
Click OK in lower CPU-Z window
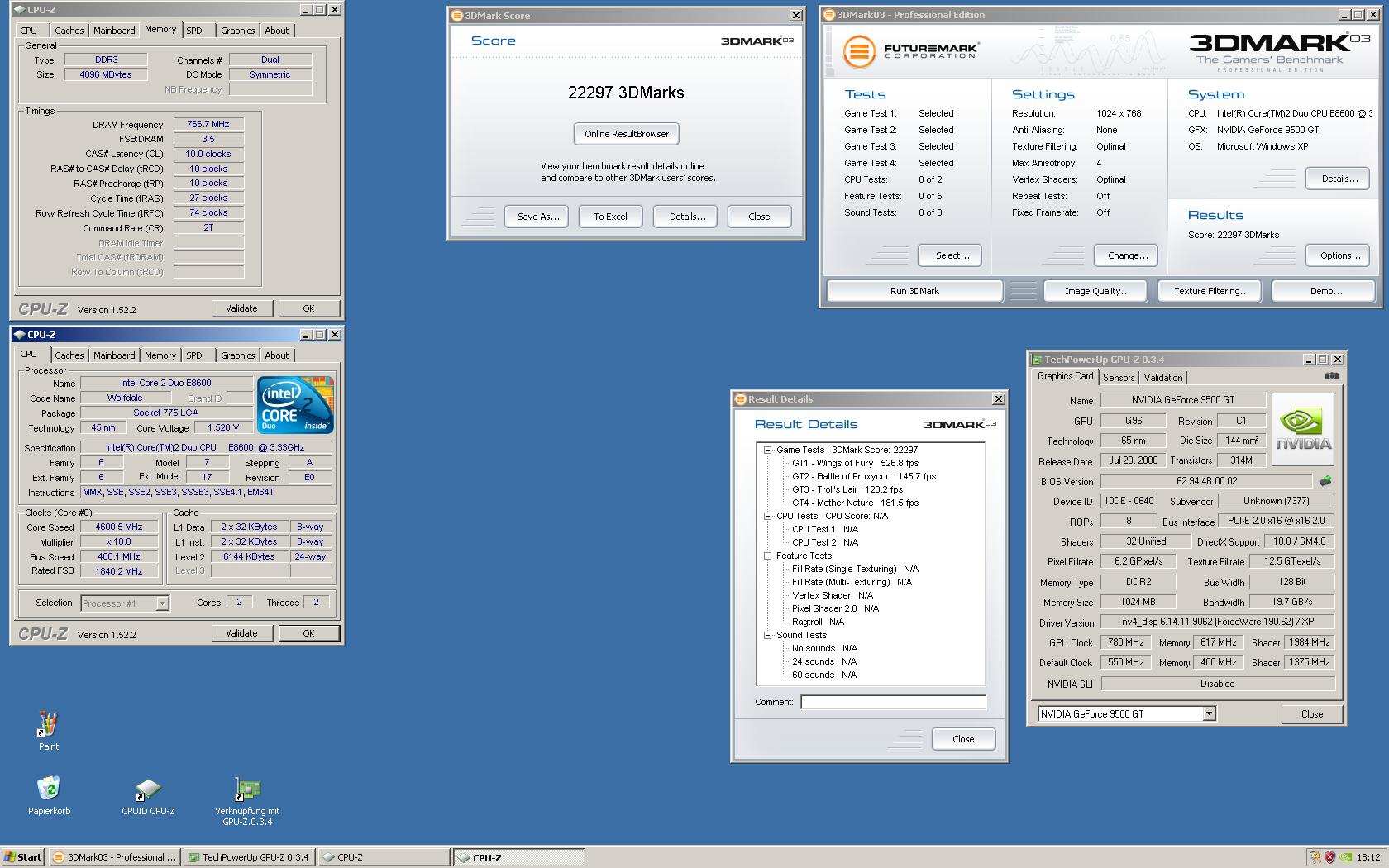coord(308,633)
